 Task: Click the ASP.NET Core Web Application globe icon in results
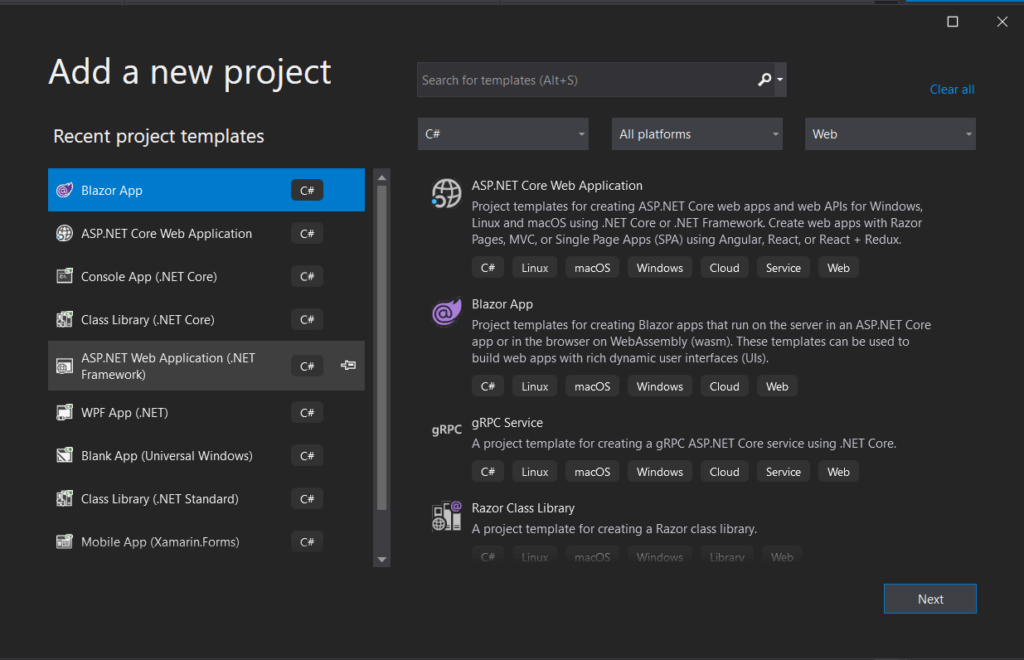coord(446,193)
